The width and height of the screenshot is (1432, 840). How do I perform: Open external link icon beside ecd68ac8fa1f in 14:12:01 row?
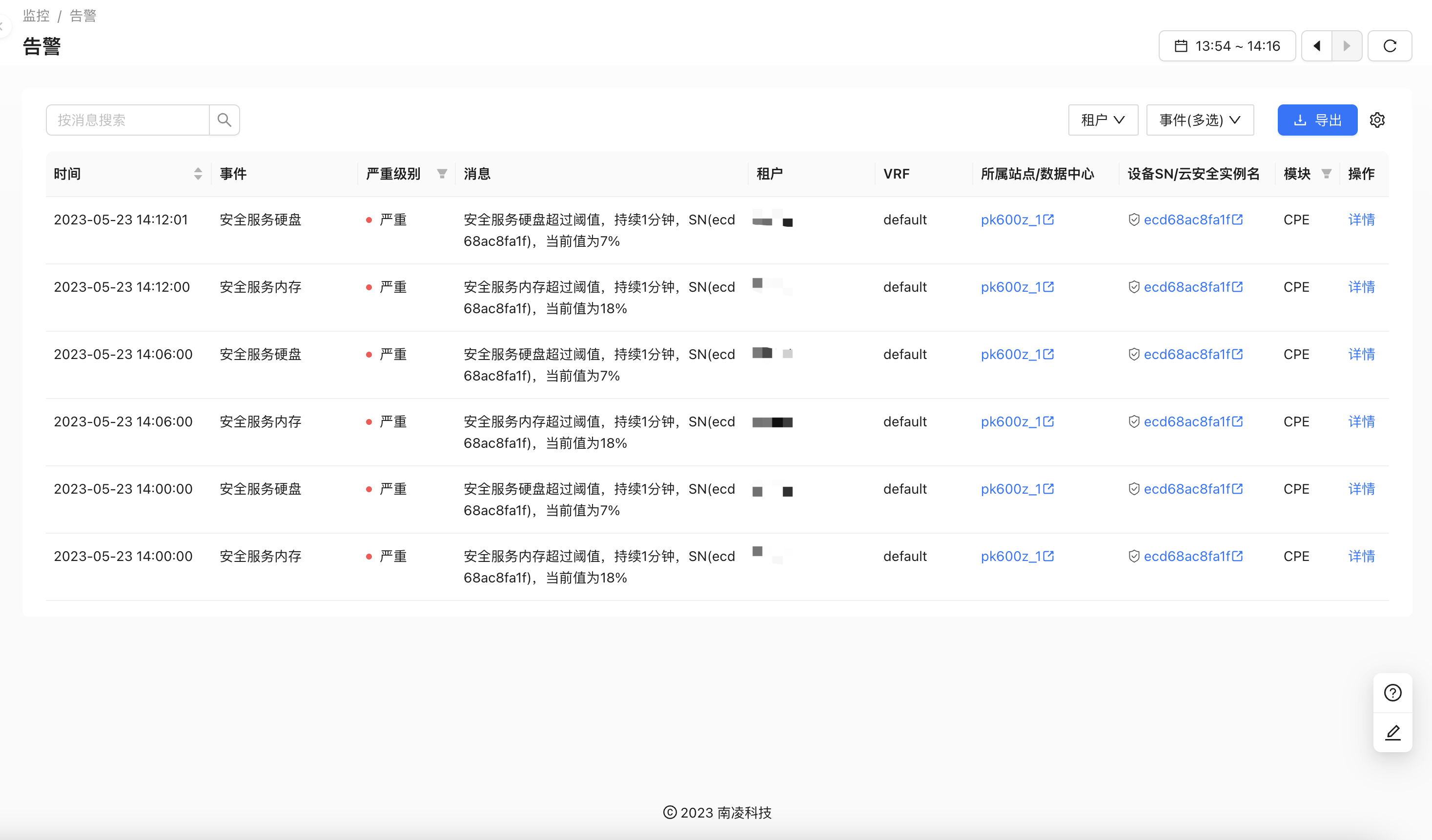click(1237, 219)
